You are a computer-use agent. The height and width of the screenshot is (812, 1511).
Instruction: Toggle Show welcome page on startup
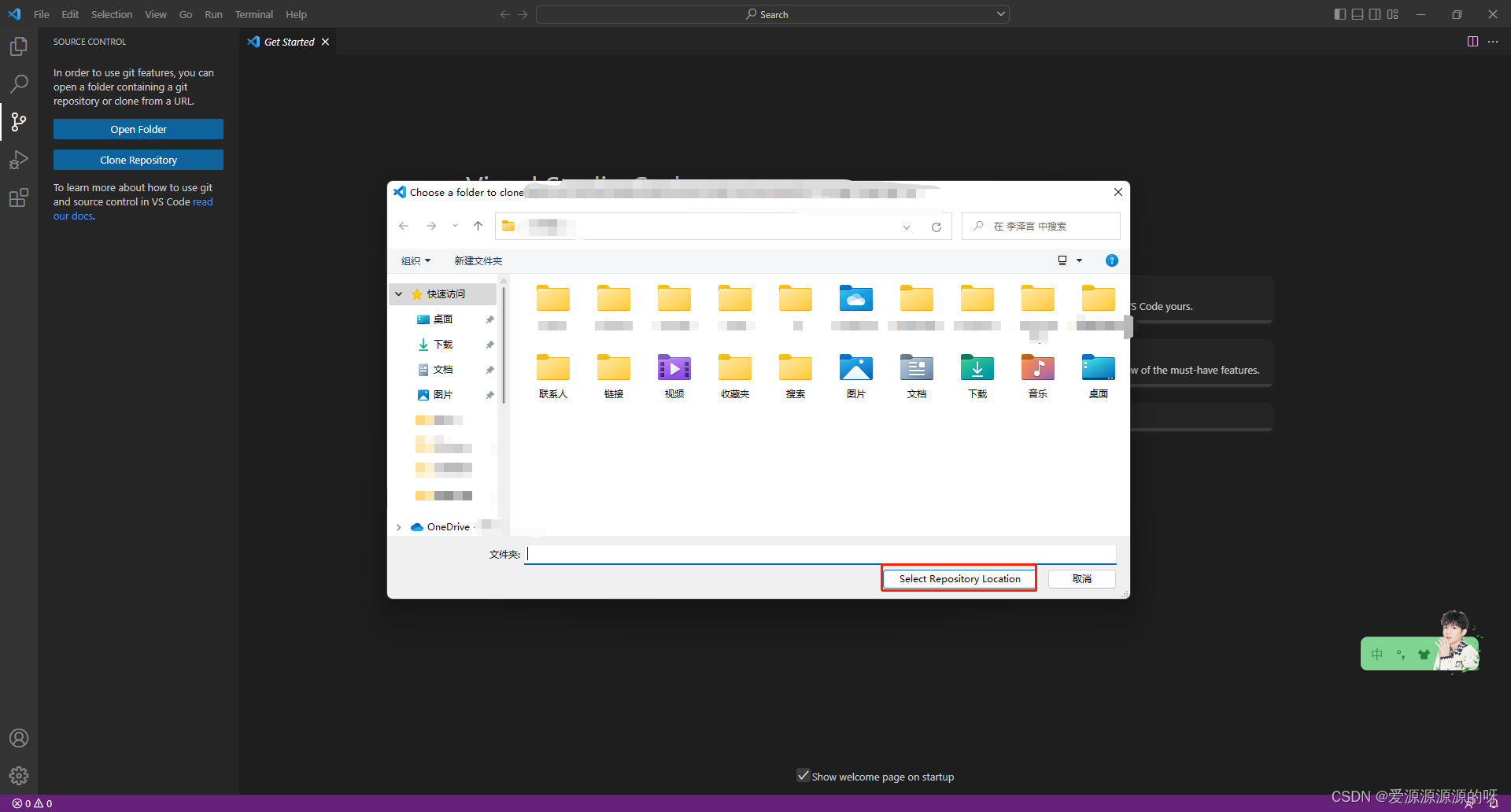[x=803, y=775]
